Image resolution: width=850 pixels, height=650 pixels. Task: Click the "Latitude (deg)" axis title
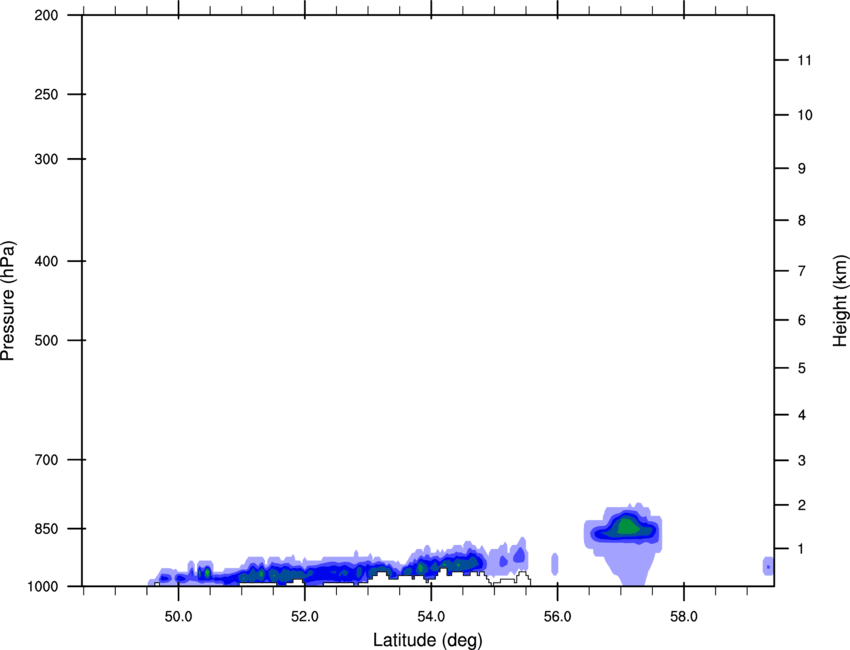427,640
